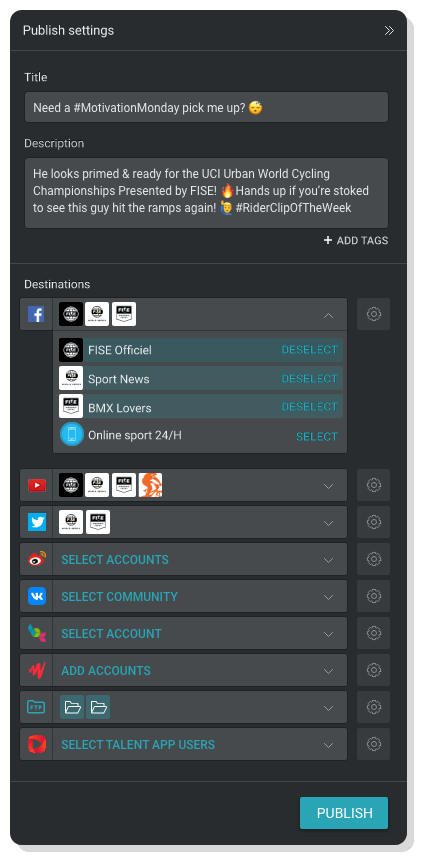Expand the Twitter accounts dropdown

pyautogui.click(x=328, y=523)
